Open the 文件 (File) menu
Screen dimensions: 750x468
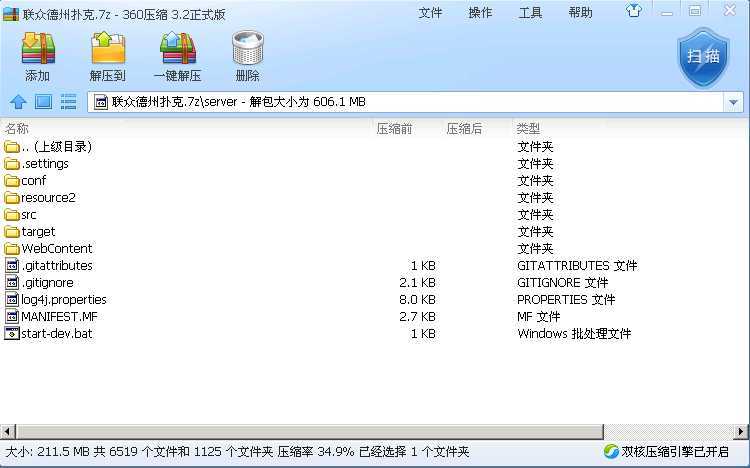[x=430, y=13]
